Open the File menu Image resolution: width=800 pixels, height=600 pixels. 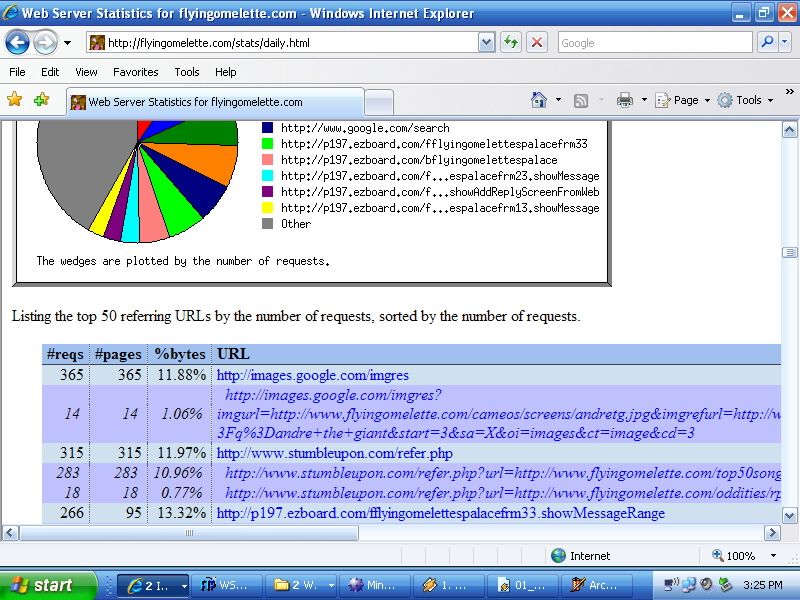point(17,72)
